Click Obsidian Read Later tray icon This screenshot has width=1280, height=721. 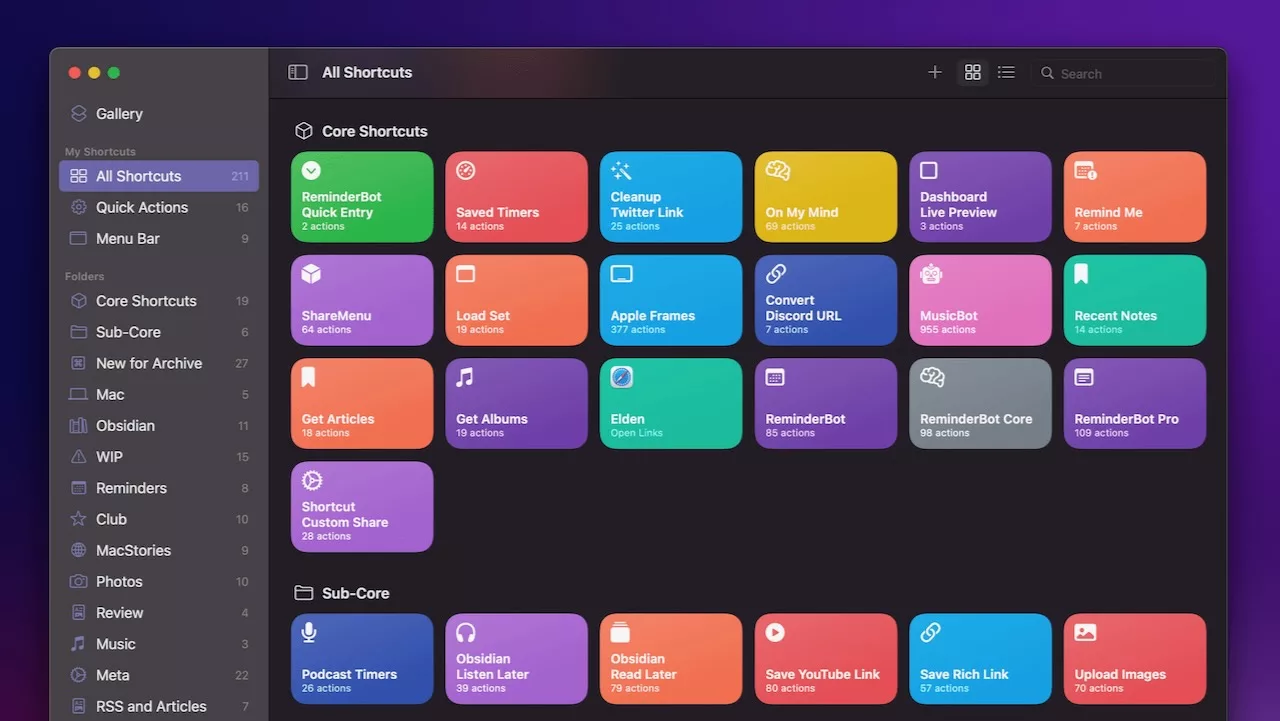pos(620,632)
